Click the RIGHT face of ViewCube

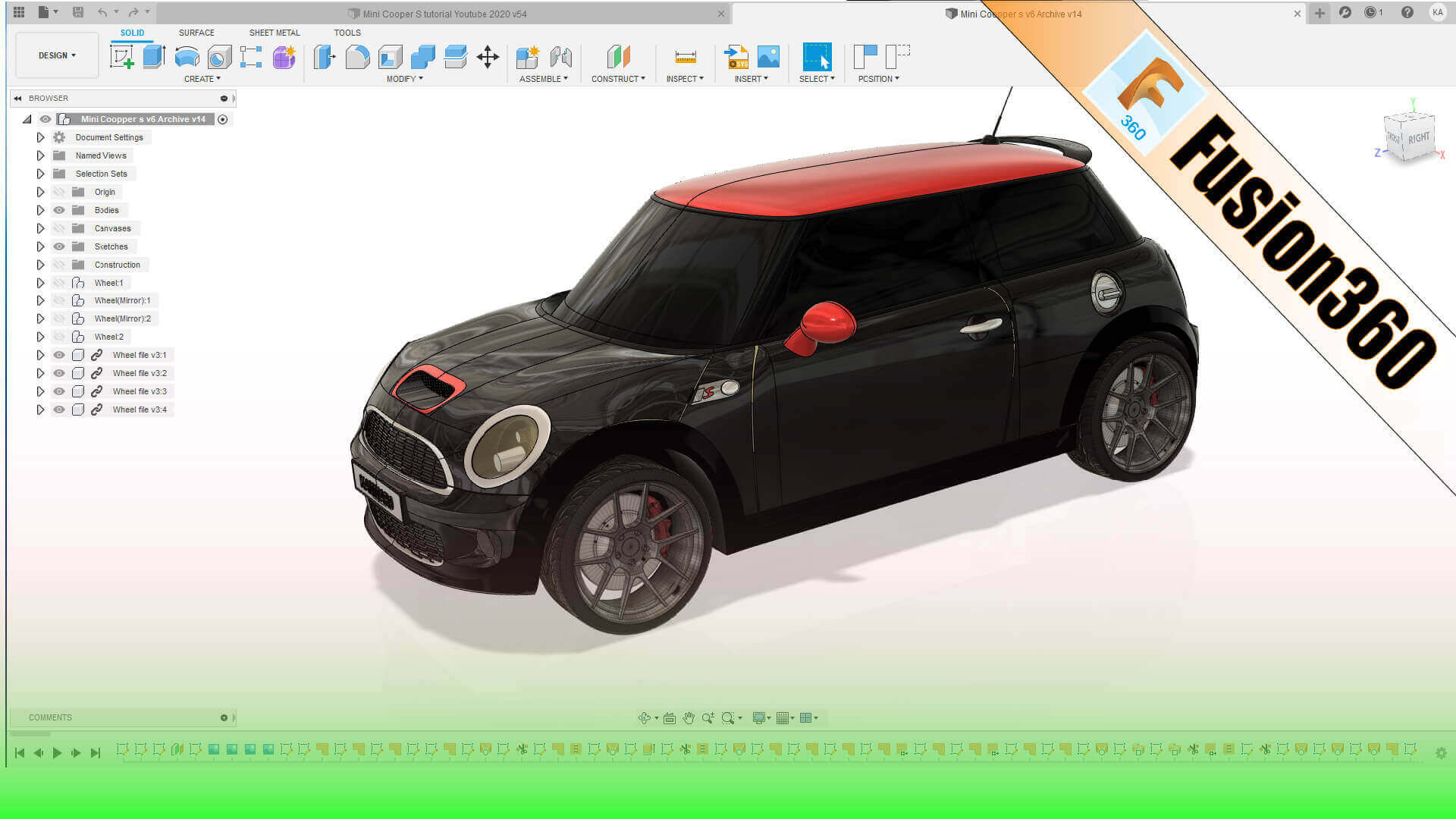1419,138
